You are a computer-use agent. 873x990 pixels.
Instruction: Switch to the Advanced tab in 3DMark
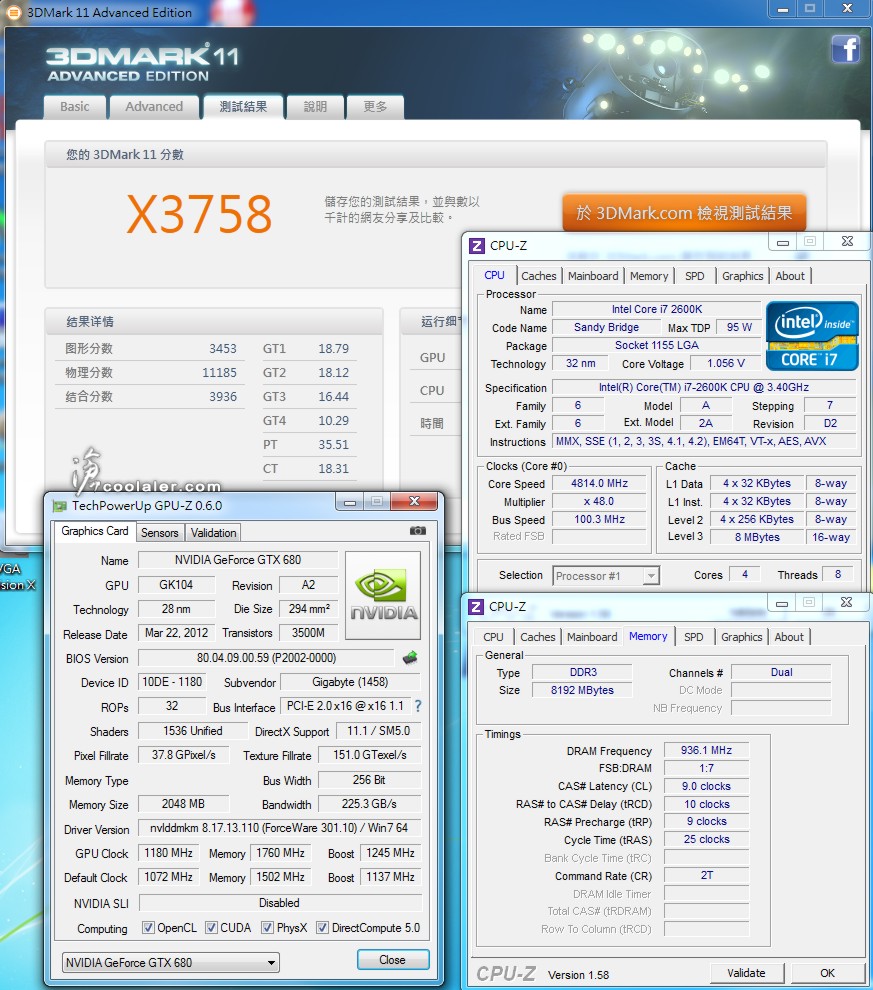[154, 107]
